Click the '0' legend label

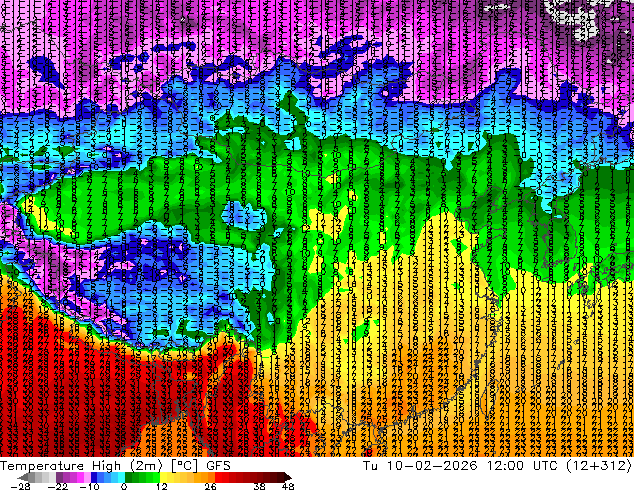[x=124, y=486]
